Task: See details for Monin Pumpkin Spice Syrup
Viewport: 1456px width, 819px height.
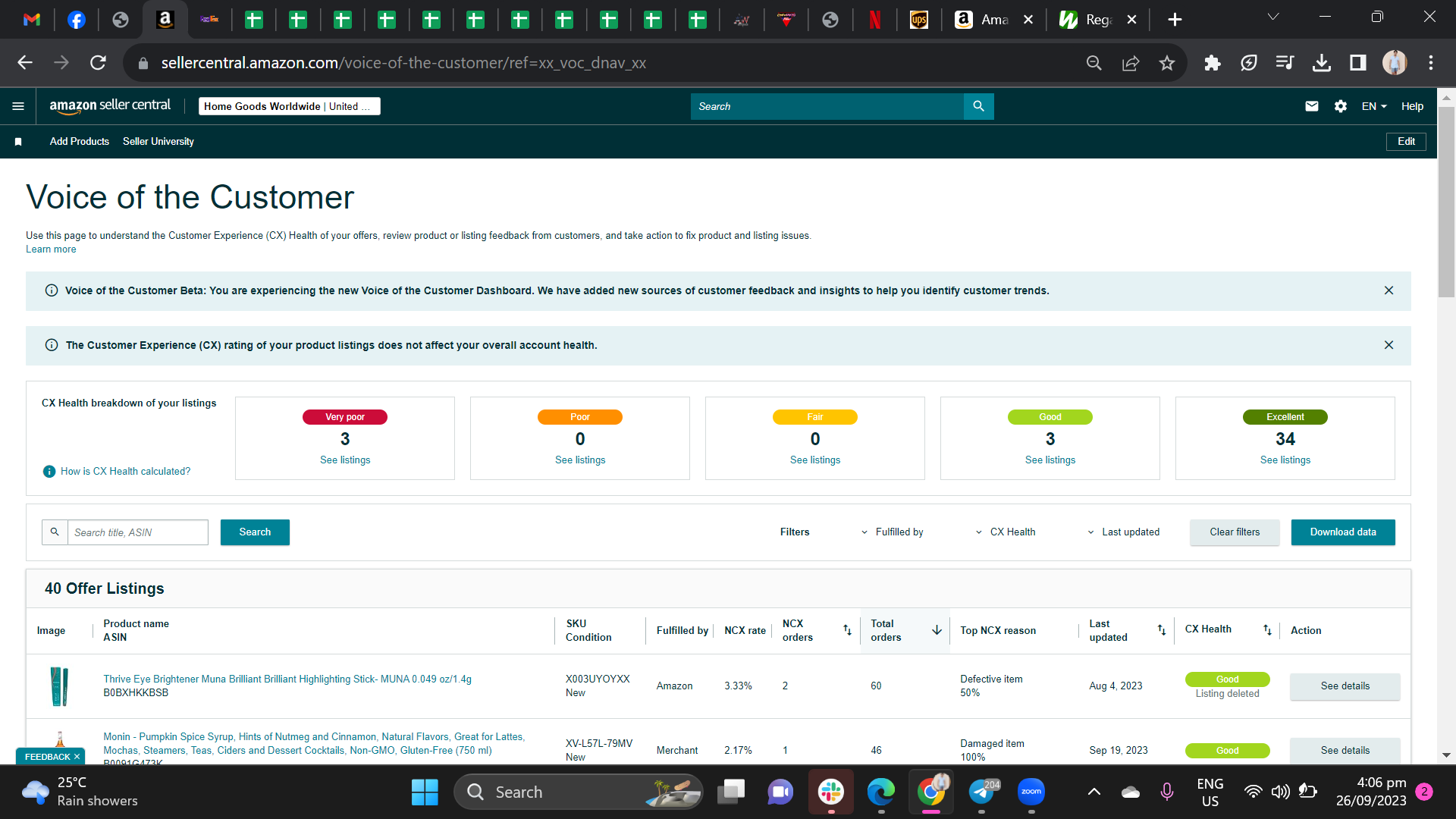Action: point(1345,751)
